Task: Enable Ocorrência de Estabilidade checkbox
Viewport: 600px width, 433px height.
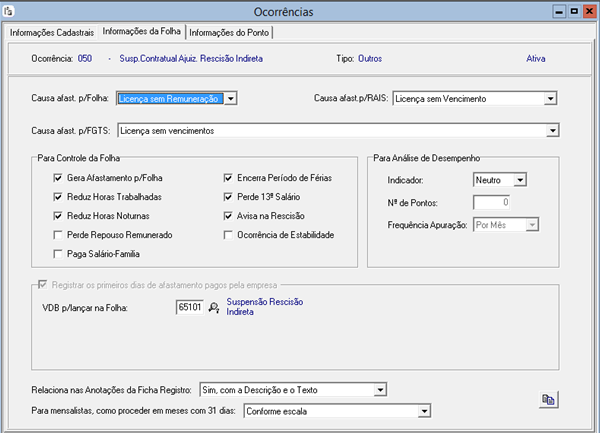Action: click(x=228, y=235)
